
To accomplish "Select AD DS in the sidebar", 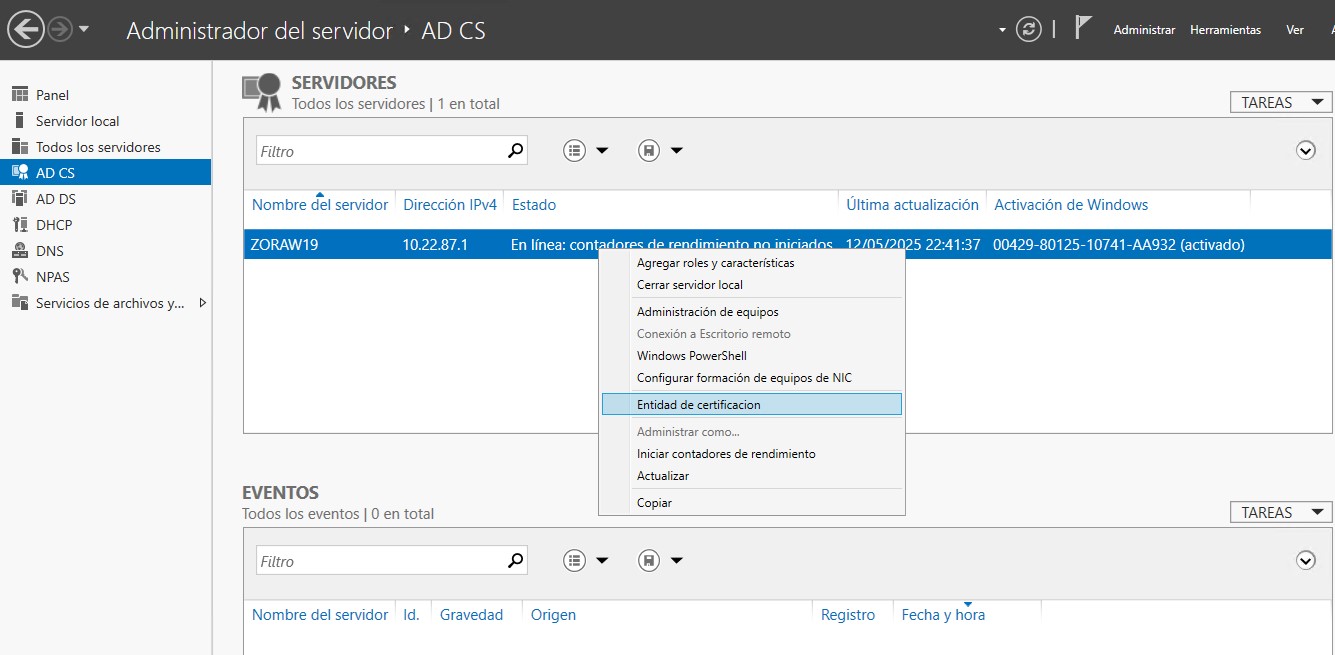I will (x=106, y=199).
